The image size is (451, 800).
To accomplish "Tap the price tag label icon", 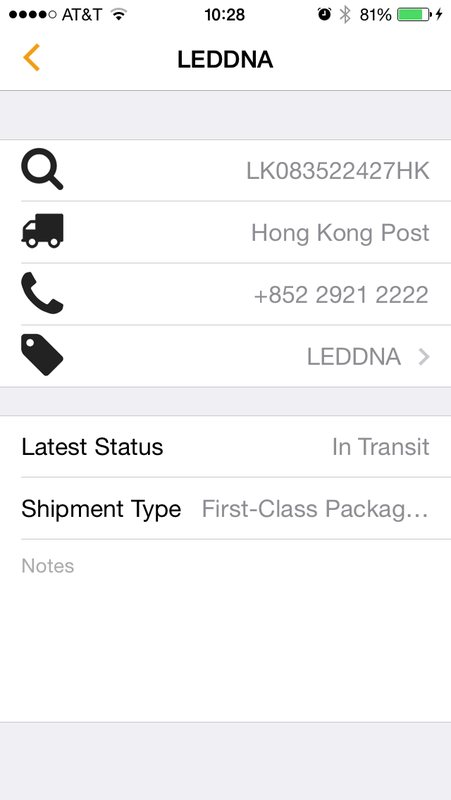I will [42, 355].
